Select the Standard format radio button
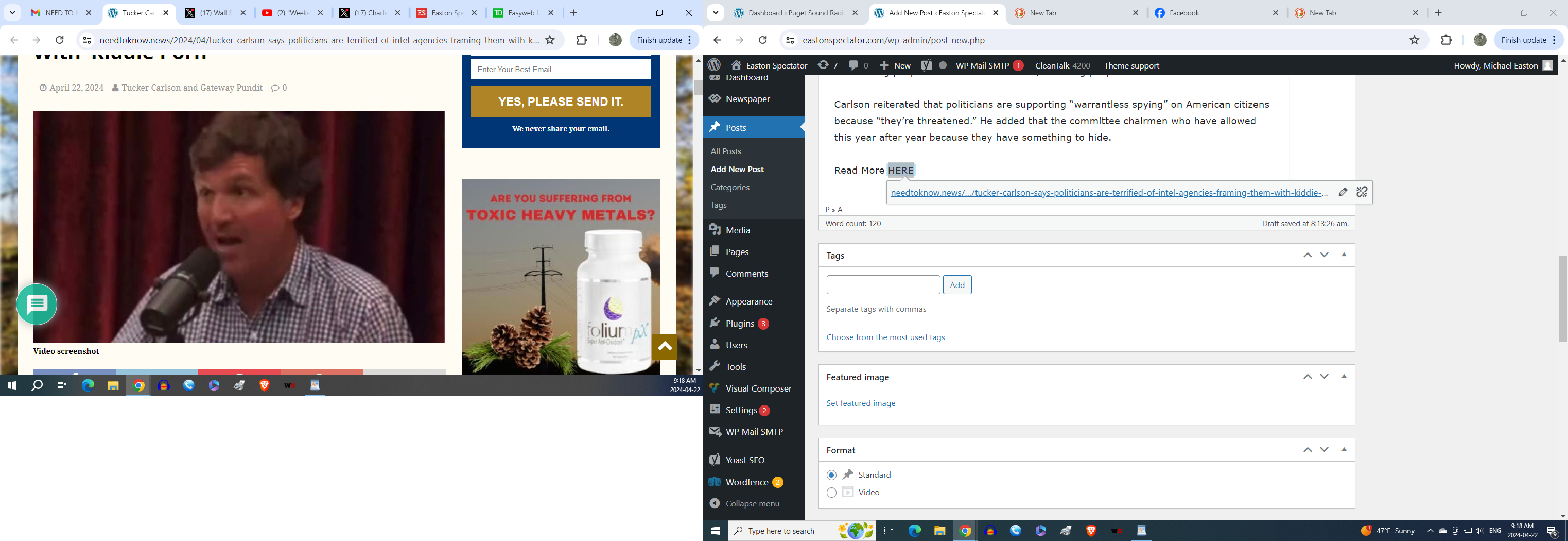Viewport: 1568px width, 541px height. (831, 475)
